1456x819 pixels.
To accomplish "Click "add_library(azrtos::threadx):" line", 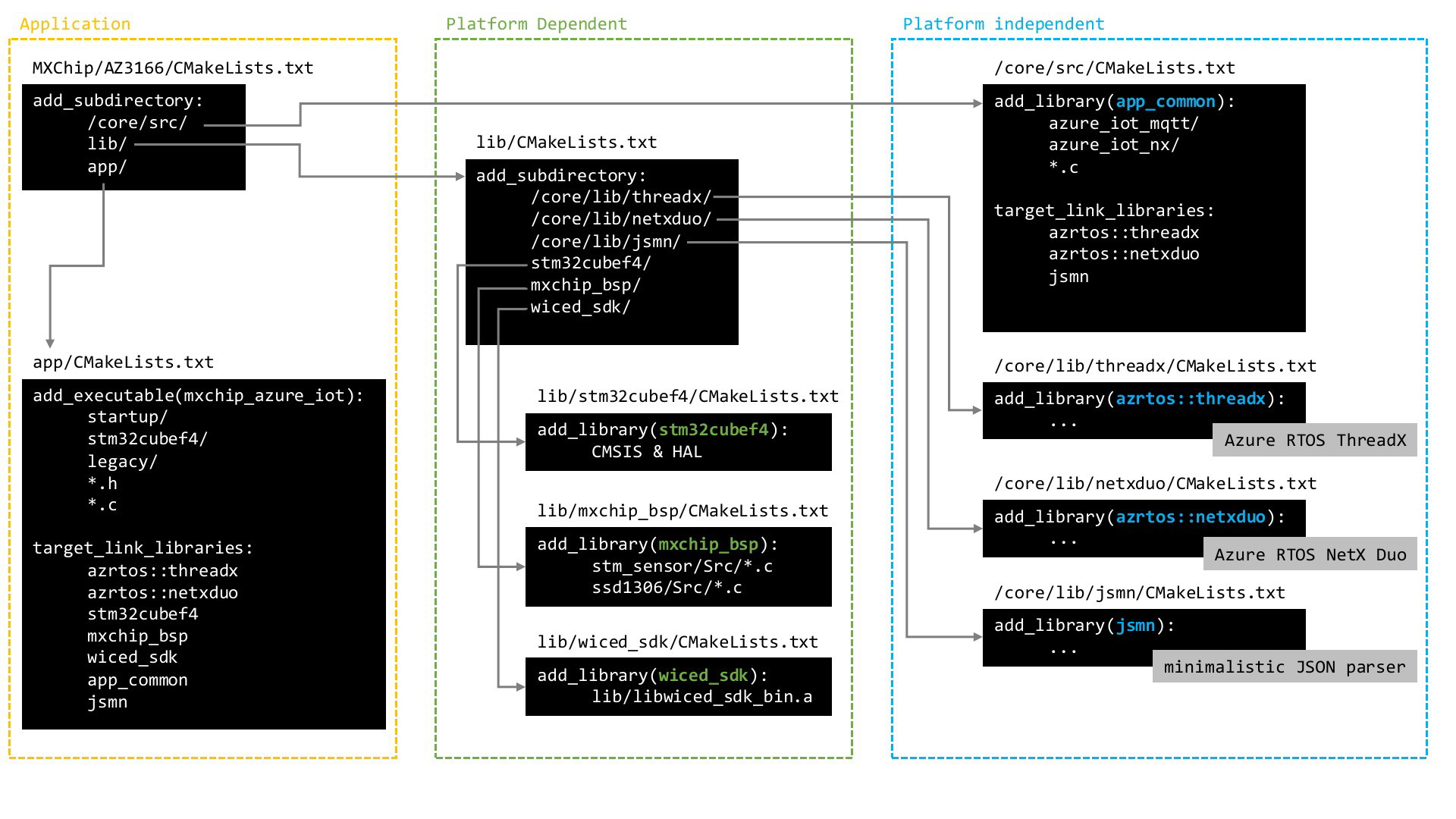I will (x=1140, y=399).
